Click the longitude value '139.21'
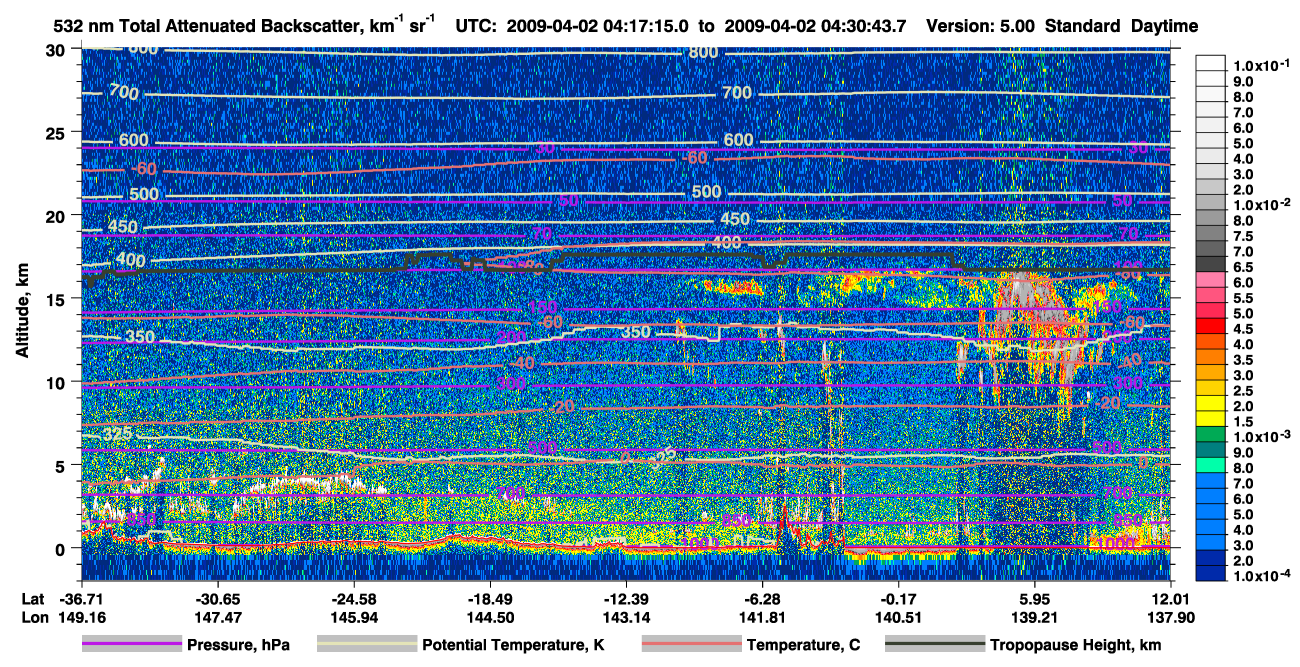Screen dimensions: 1300x667 1035,618
